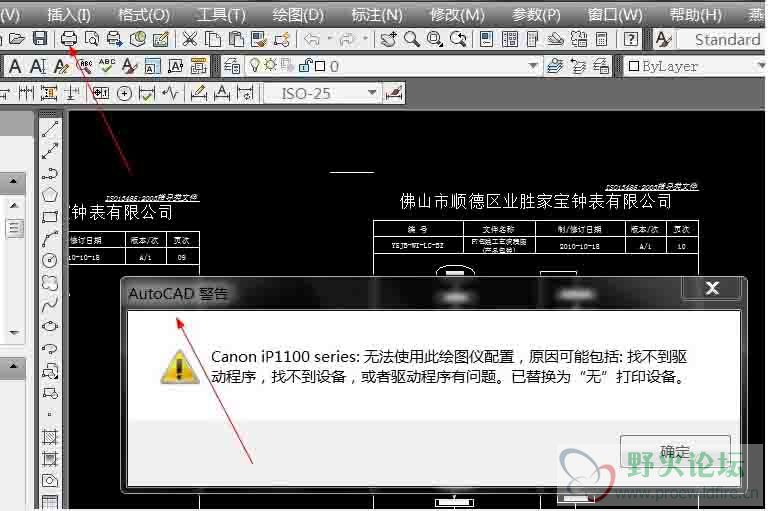The height and width of the screenshot is (511, 768).
Task: Click the Paste clipboard icon
Action: click(236, 39)
